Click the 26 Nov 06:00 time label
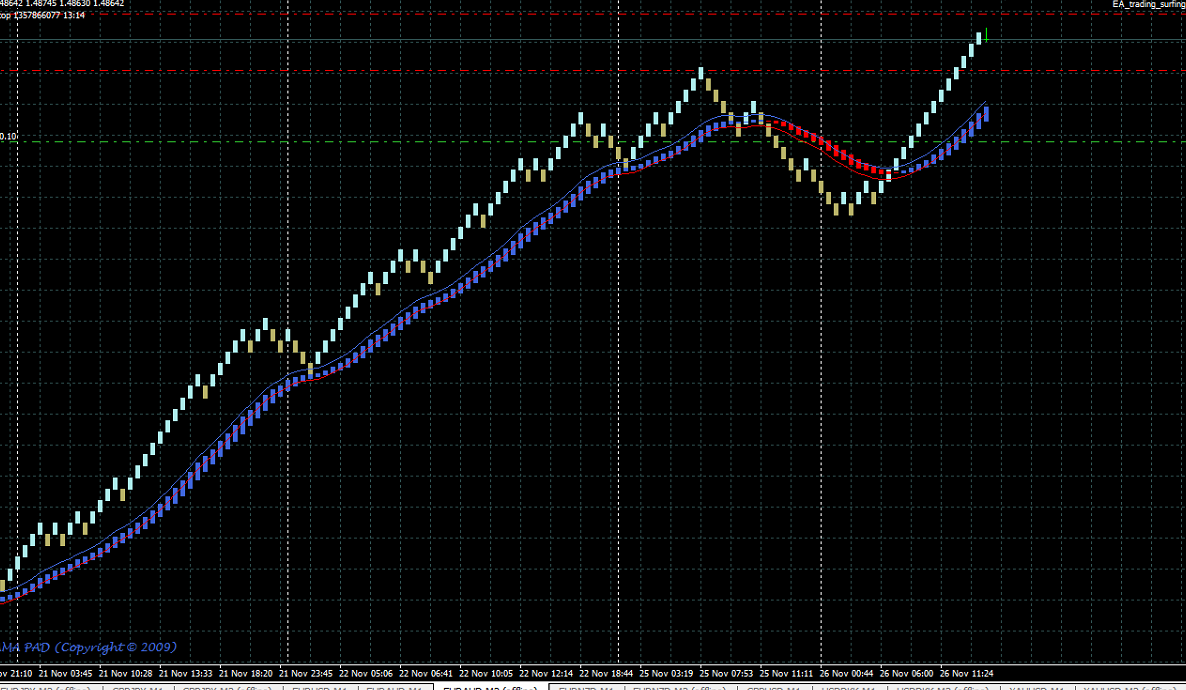Viewport: 1186px width, 690px height. (906, 673)
